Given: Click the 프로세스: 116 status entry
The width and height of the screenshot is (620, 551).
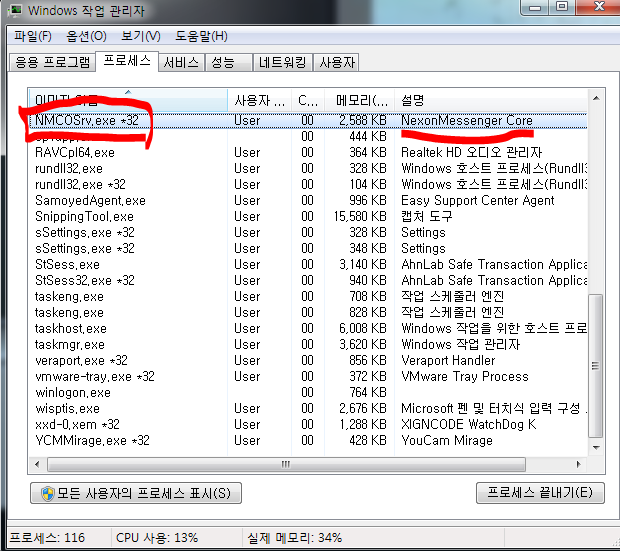Looking at the screenshot, I should pyautogui.click(x=47, y=538).
